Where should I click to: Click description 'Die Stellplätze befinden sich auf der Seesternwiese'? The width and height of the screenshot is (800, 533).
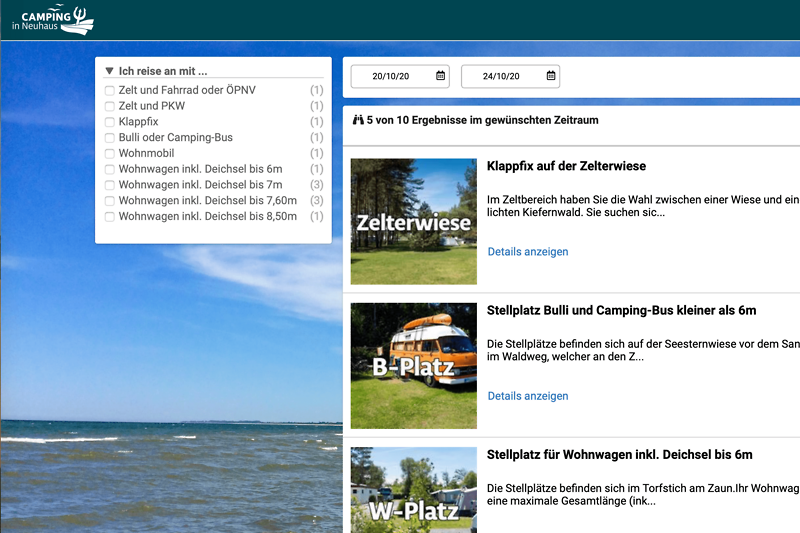[643, 350]
